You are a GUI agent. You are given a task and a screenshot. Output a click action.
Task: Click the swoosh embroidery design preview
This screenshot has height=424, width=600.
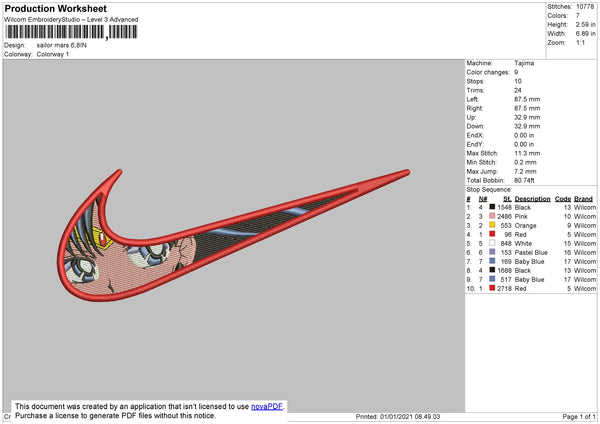(233, 235)
